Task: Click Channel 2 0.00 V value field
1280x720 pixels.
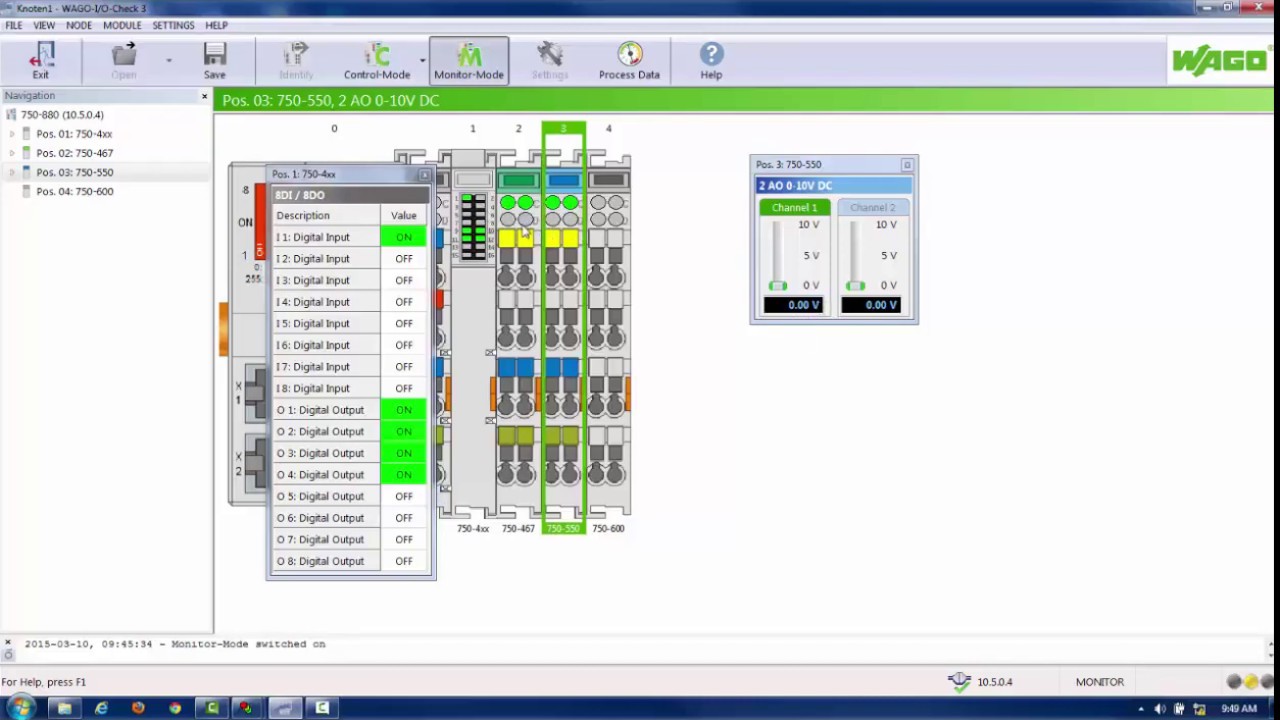Action: coord(871,305)
